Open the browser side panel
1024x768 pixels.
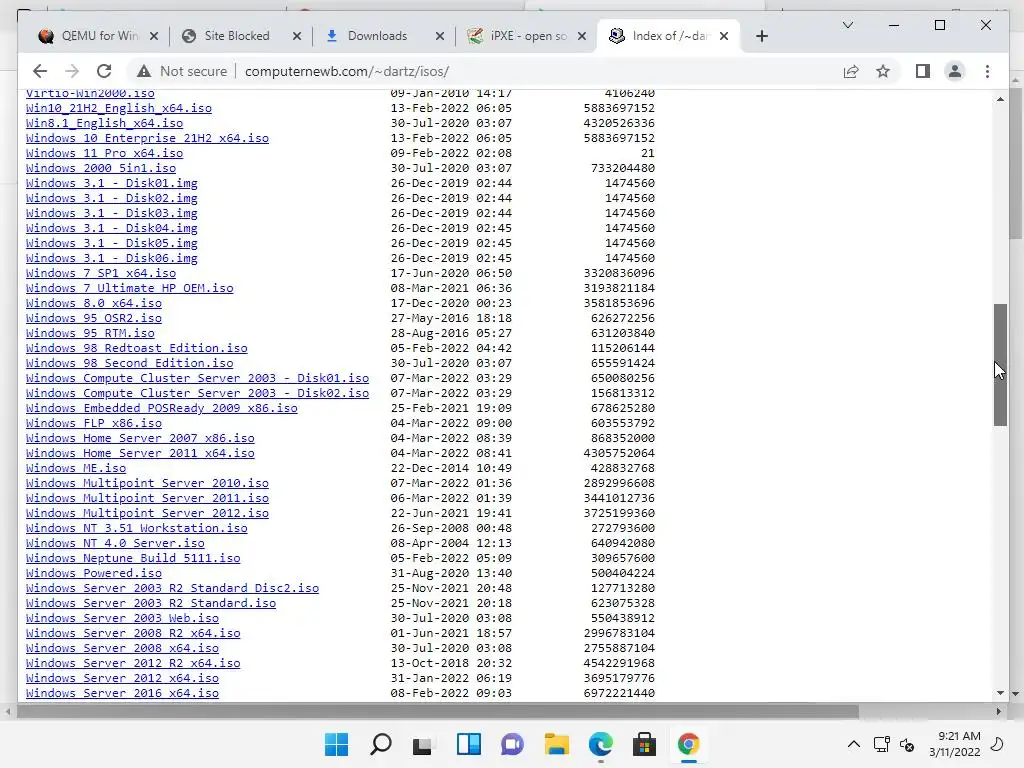coord(923,71)
